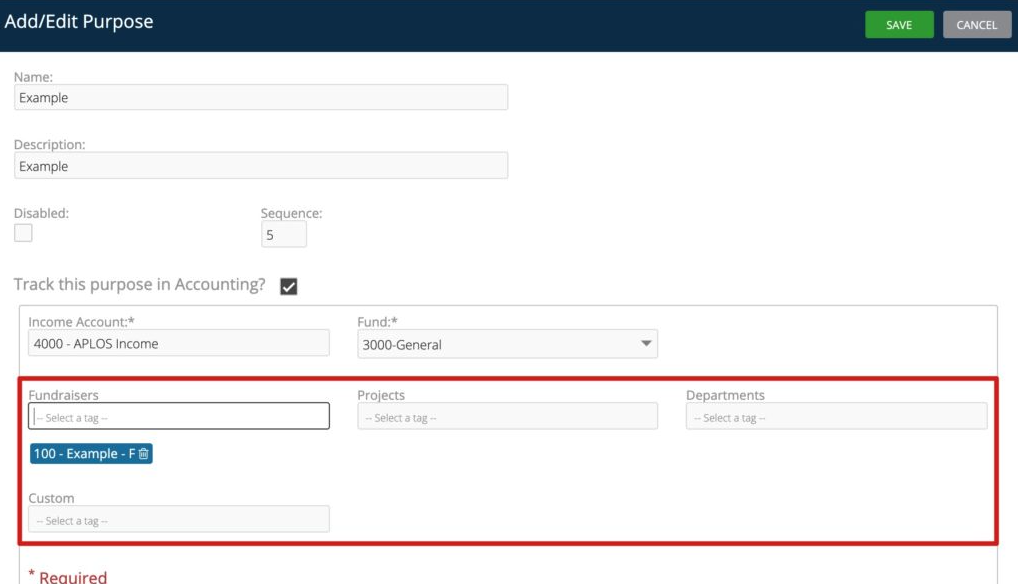
Task: Click the Track this purpose in Accounting label
Action: pos(140,285)
